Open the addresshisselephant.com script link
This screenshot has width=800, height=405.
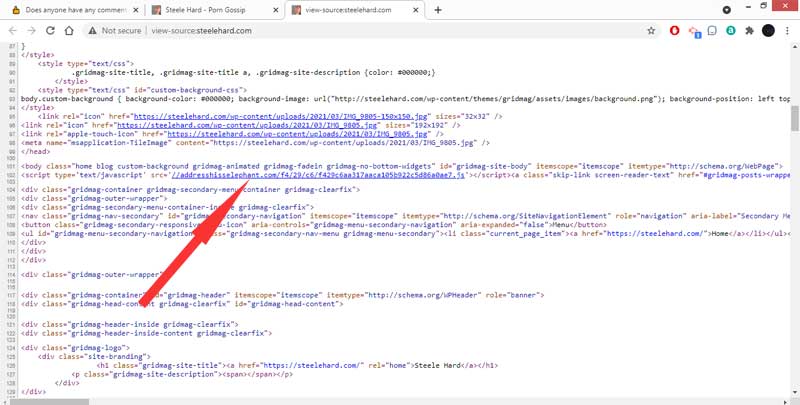(x=317, y=175)
